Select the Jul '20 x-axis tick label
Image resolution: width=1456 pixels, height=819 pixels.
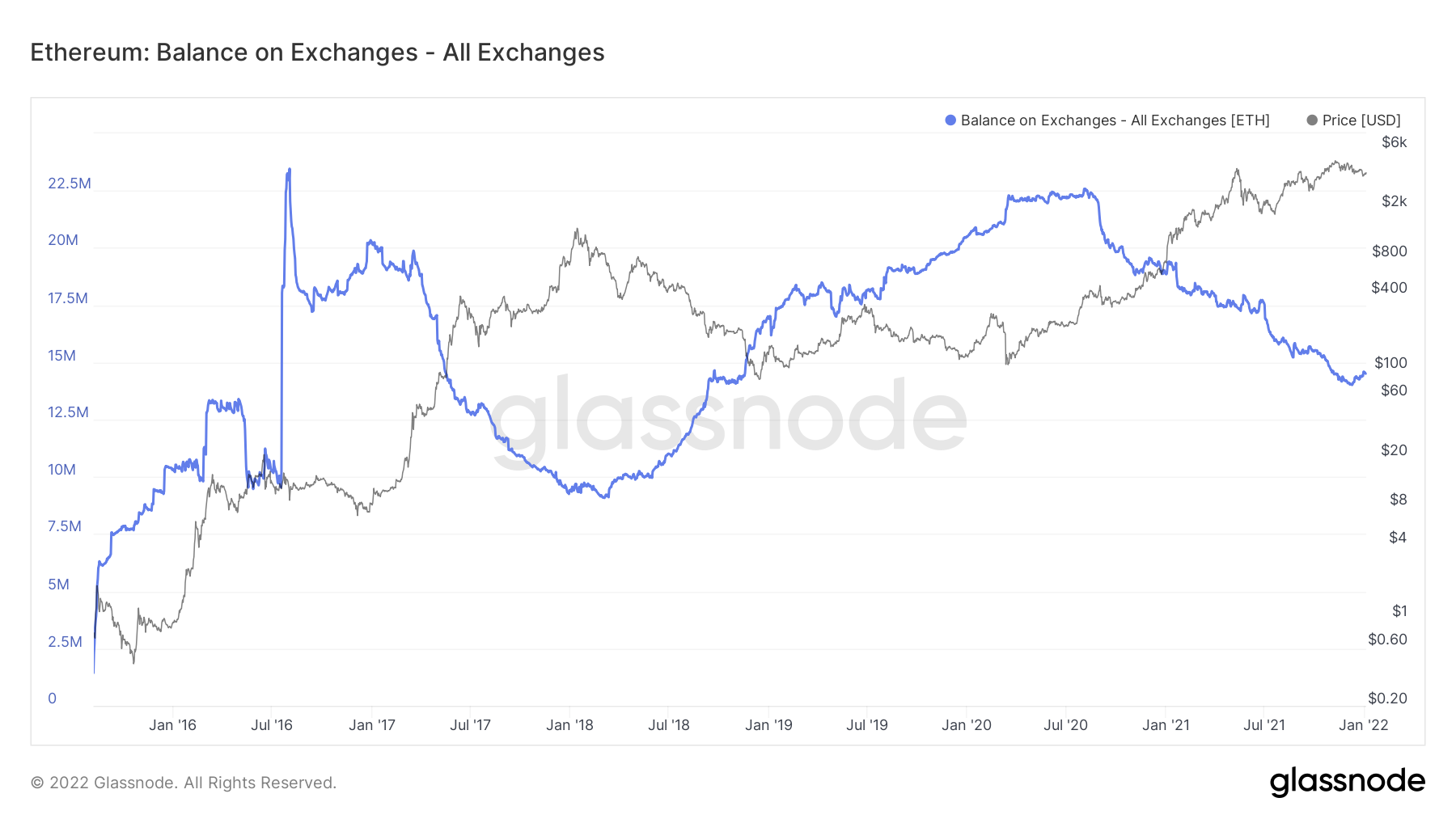[x=1065, y=725]
